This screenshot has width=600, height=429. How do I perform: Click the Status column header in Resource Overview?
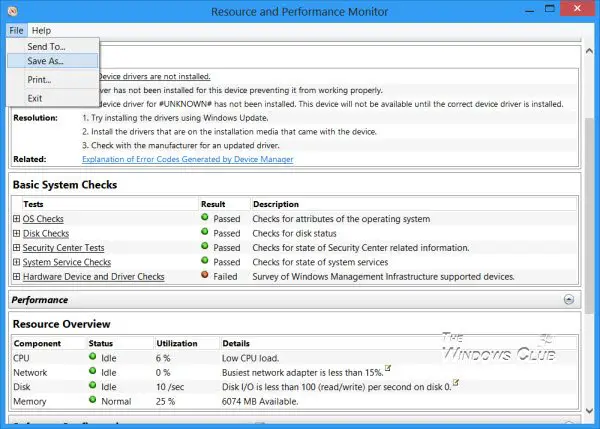(101, 344)
